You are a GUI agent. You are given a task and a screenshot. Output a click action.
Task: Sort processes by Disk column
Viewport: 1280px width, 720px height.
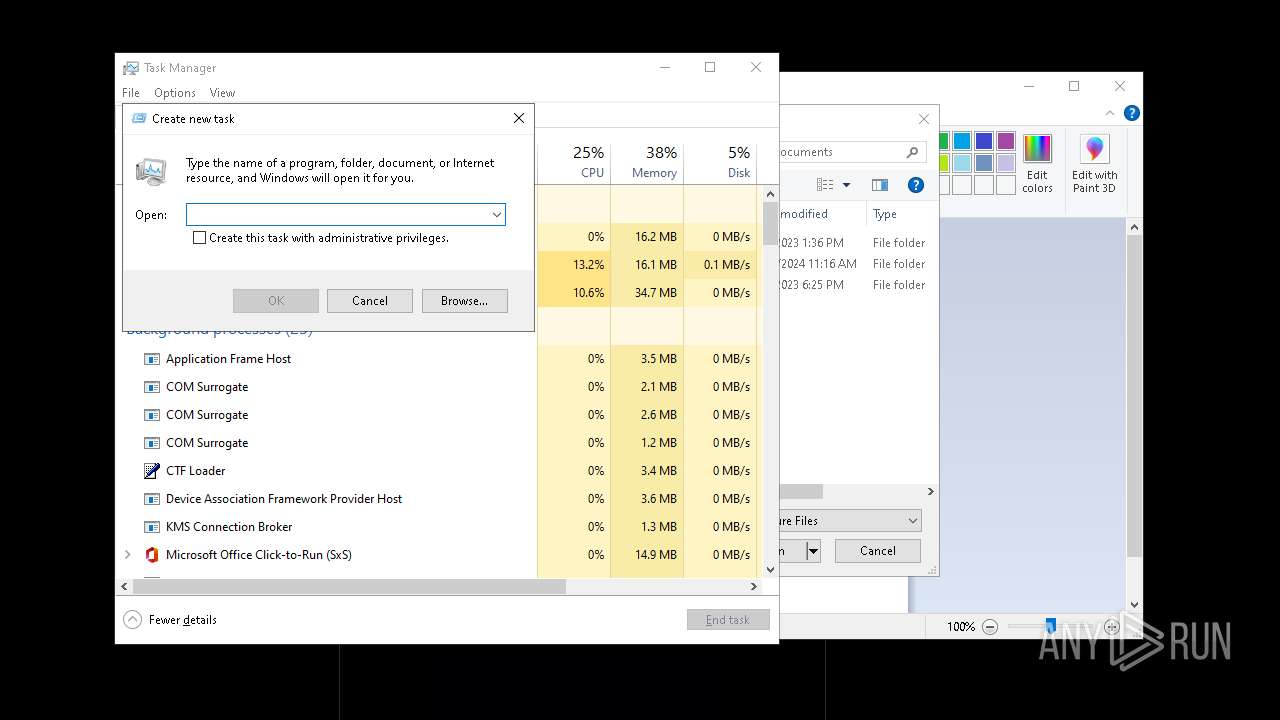(720, 162)
